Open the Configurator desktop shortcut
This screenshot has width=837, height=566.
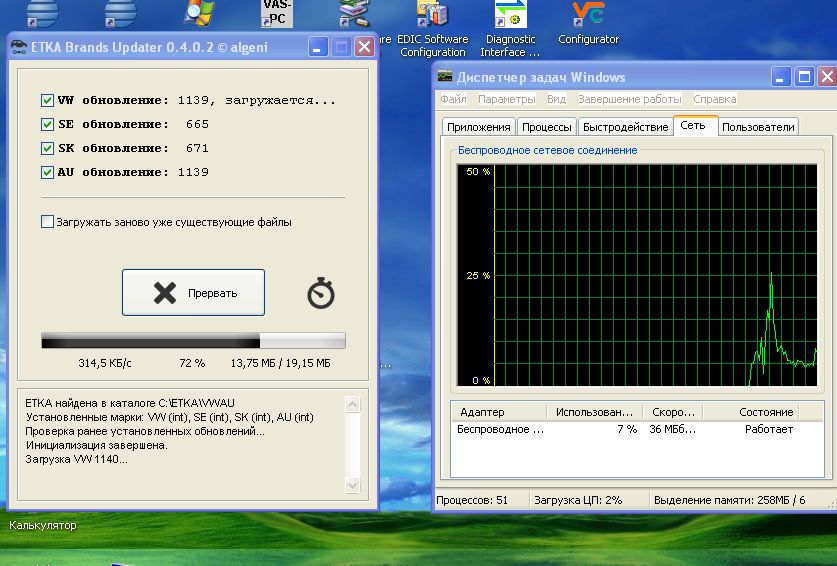[588, 23]
